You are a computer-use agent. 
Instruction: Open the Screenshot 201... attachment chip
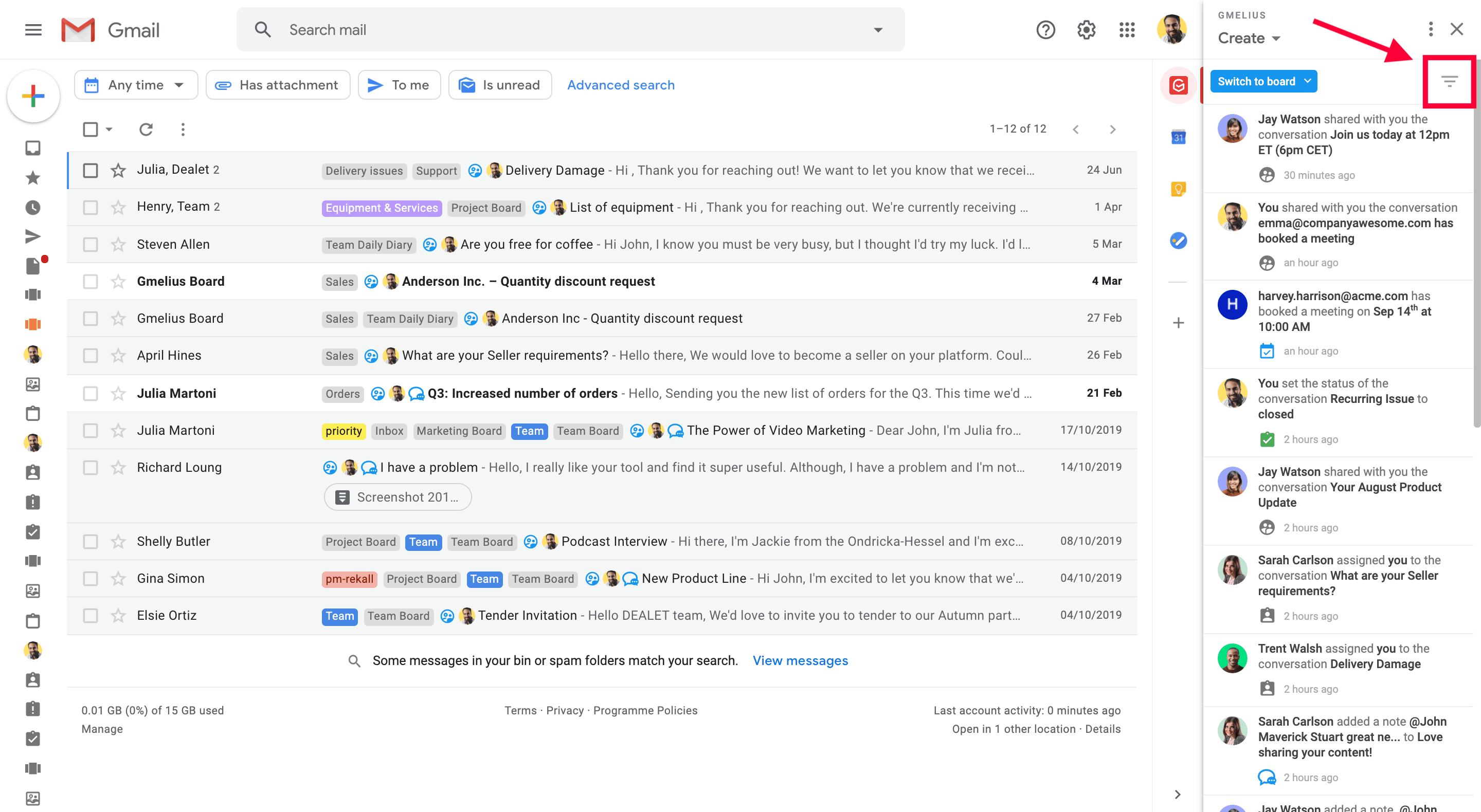pyautogui.click(x=398, y=497)
